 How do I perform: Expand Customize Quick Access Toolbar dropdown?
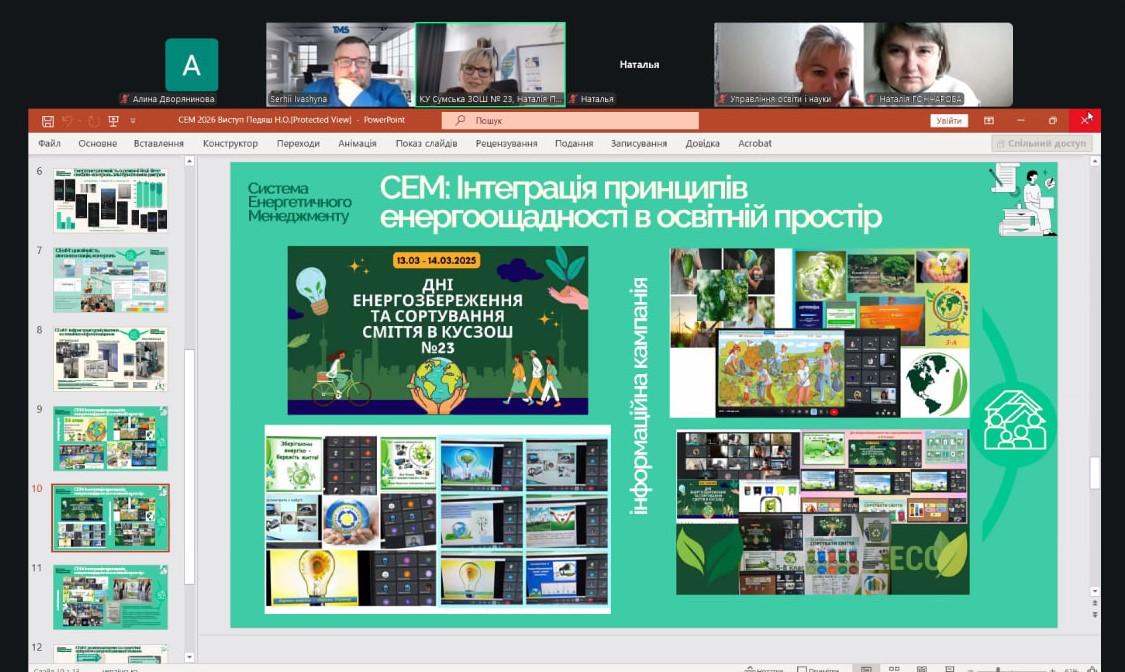click(133, 121)
